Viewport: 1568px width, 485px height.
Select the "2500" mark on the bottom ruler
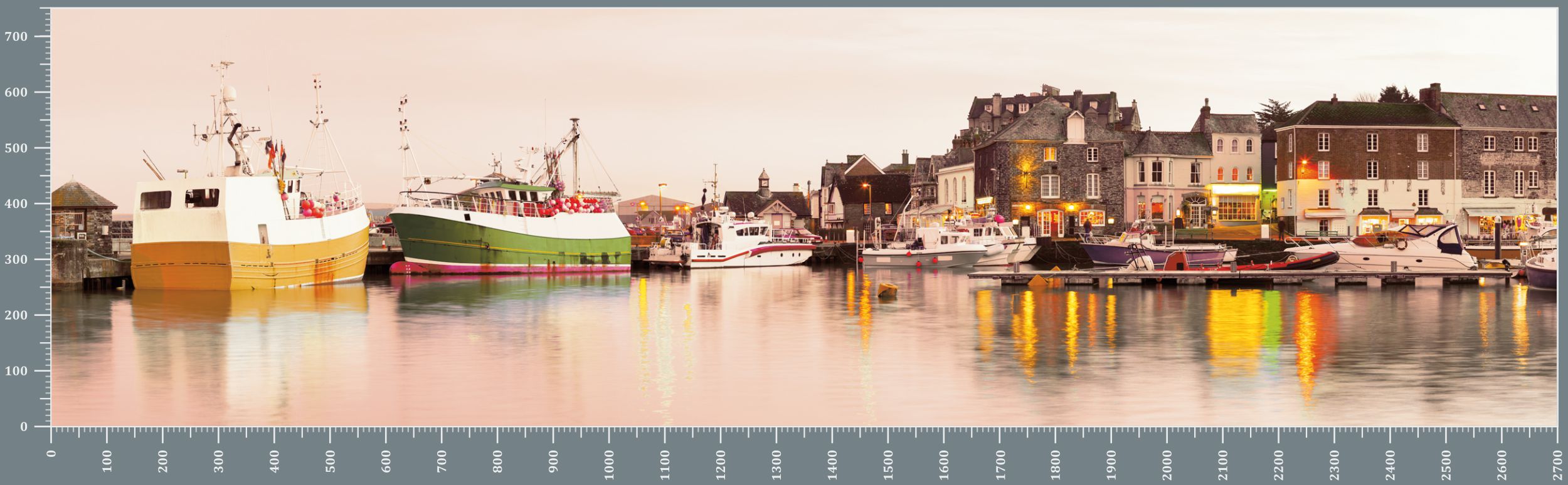1446,464
